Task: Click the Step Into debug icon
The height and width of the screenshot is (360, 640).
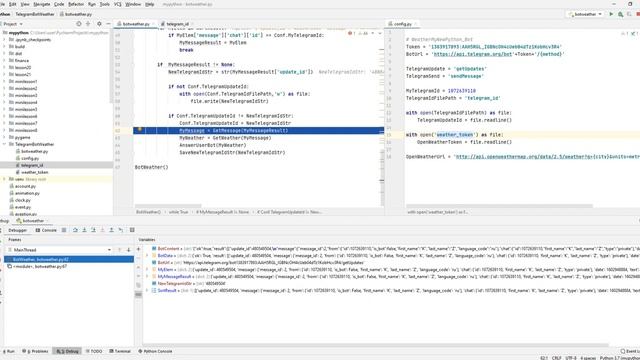Action: (84, 230)
